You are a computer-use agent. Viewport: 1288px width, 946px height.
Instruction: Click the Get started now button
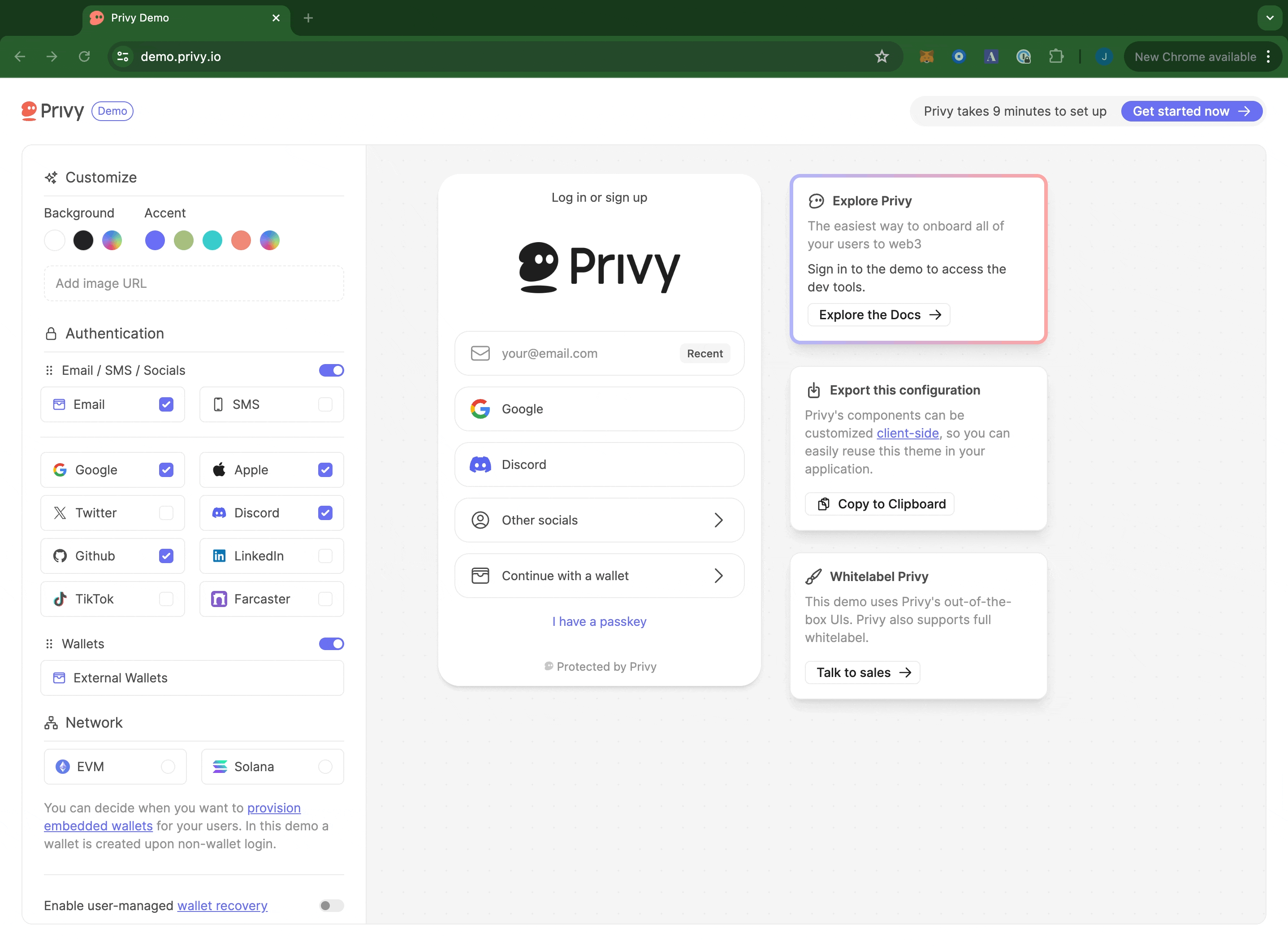(x=1191, y=111)
